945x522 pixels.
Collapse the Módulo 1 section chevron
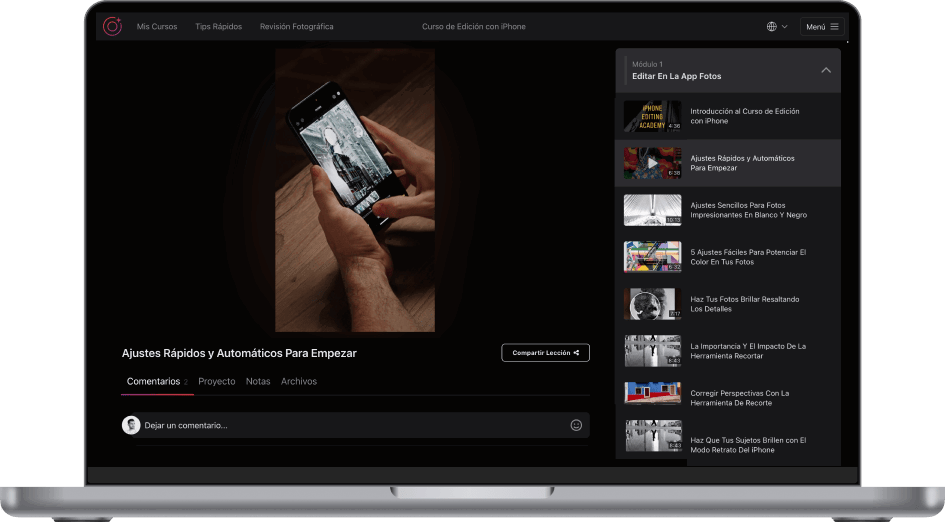[826, 71]
